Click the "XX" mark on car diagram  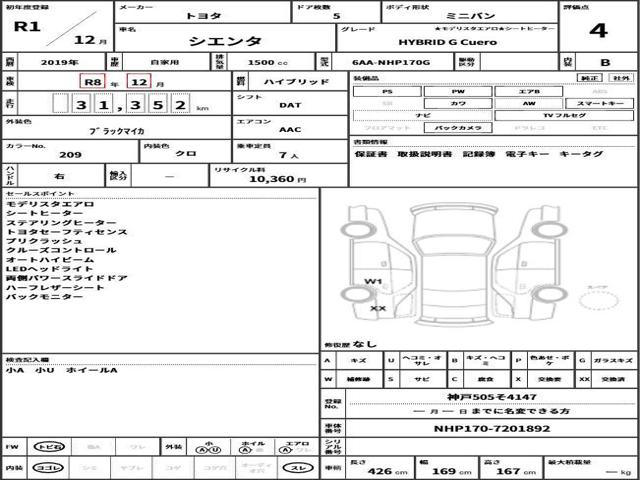click(x=378, y=308)
